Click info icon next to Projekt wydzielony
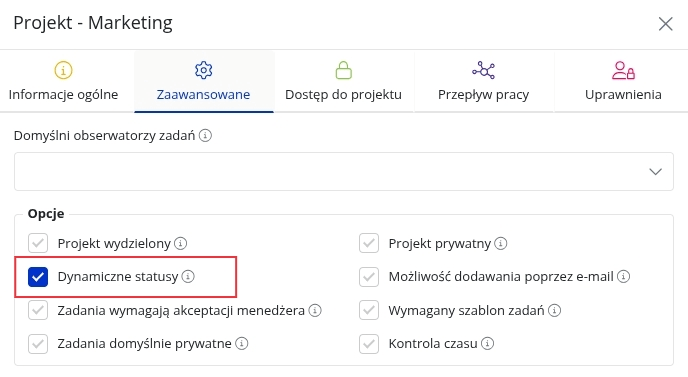This screenshot has height=377, width=688. click(x=180, y=243)
